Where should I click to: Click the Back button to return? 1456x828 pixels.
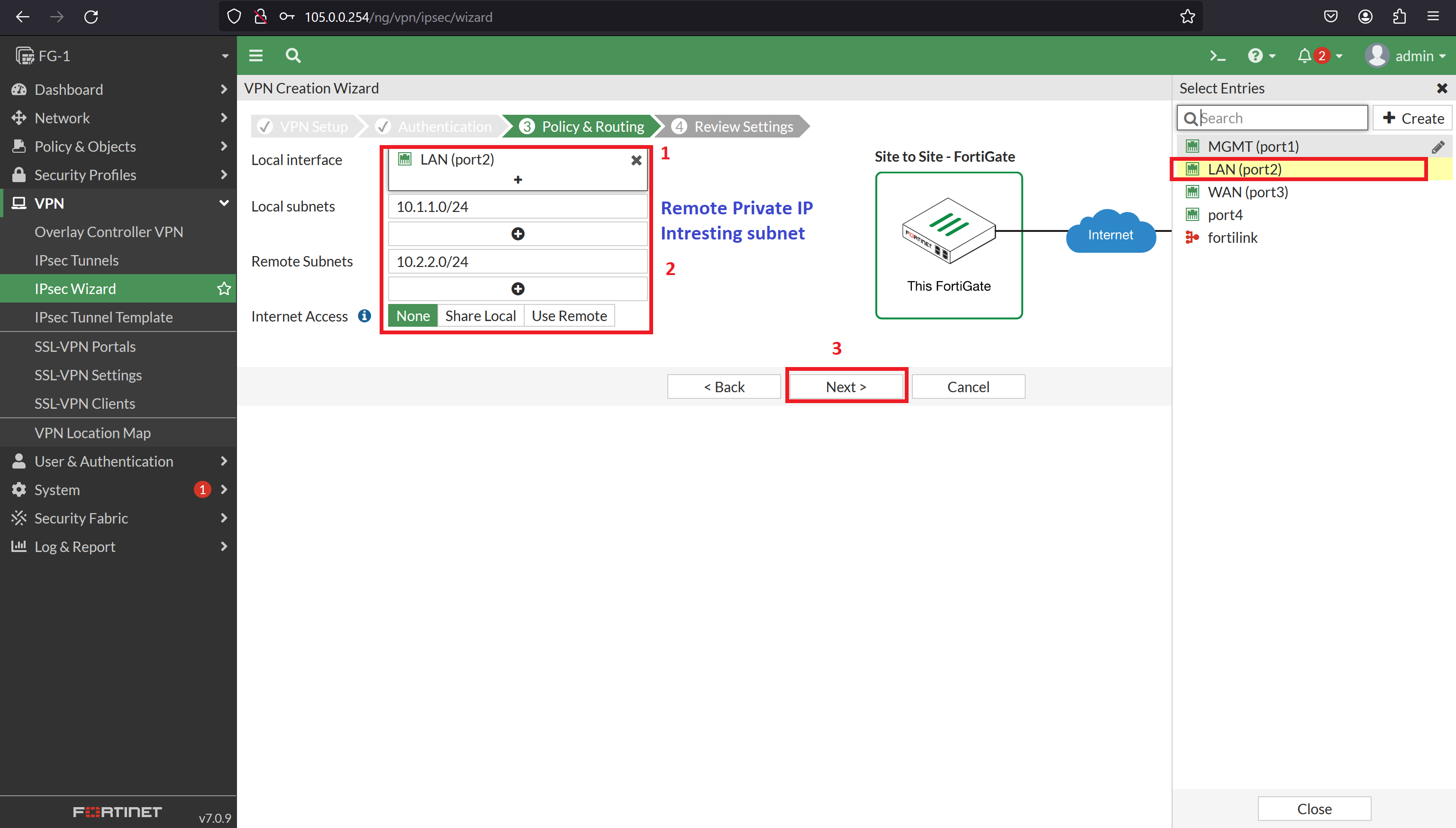pos(725,387)
